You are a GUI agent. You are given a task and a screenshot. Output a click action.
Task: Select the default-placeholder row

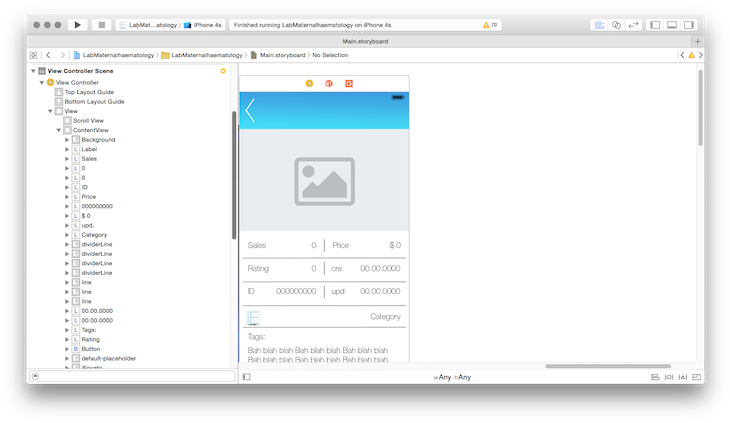click(x=104, y=358)
